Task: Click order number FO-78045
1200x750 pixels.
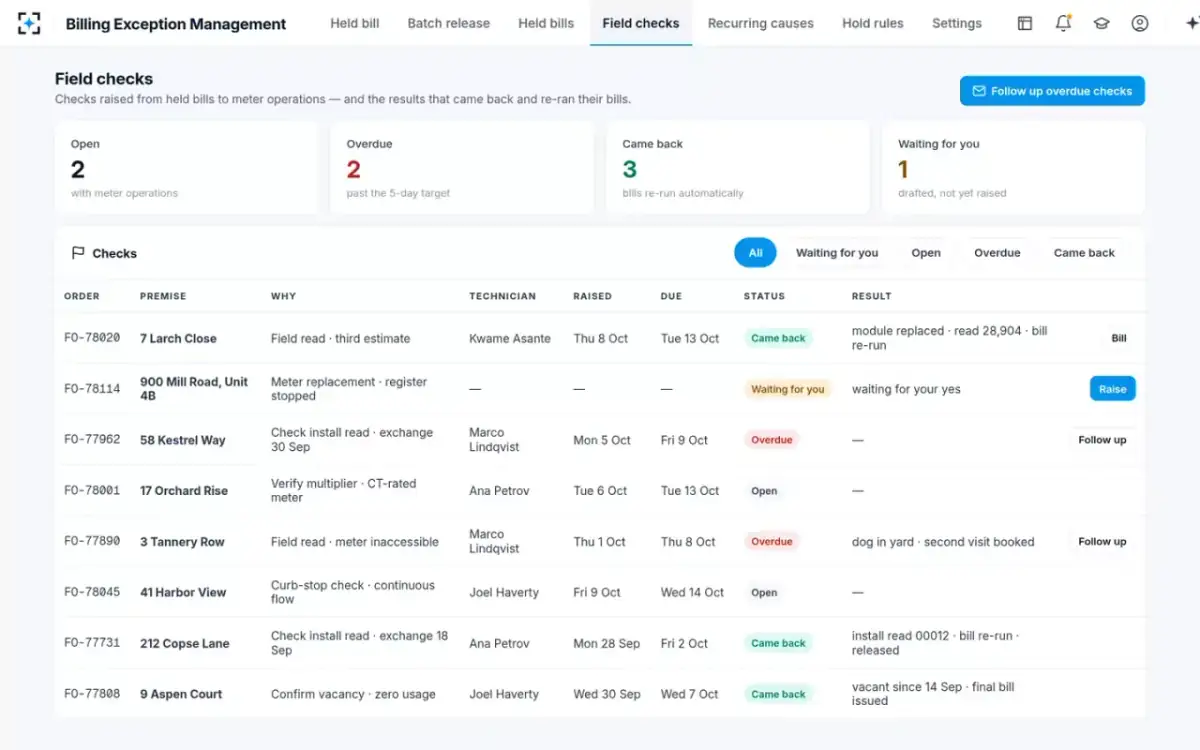Action: click(x=92, y=592)
